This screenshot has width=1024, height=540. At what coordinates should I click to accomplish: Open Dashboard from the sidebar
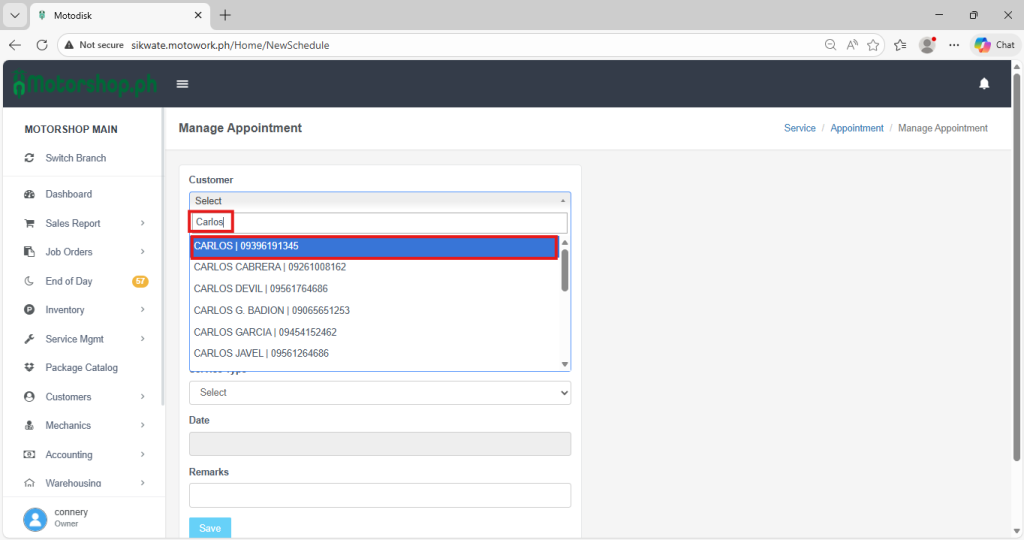(68, 194)
